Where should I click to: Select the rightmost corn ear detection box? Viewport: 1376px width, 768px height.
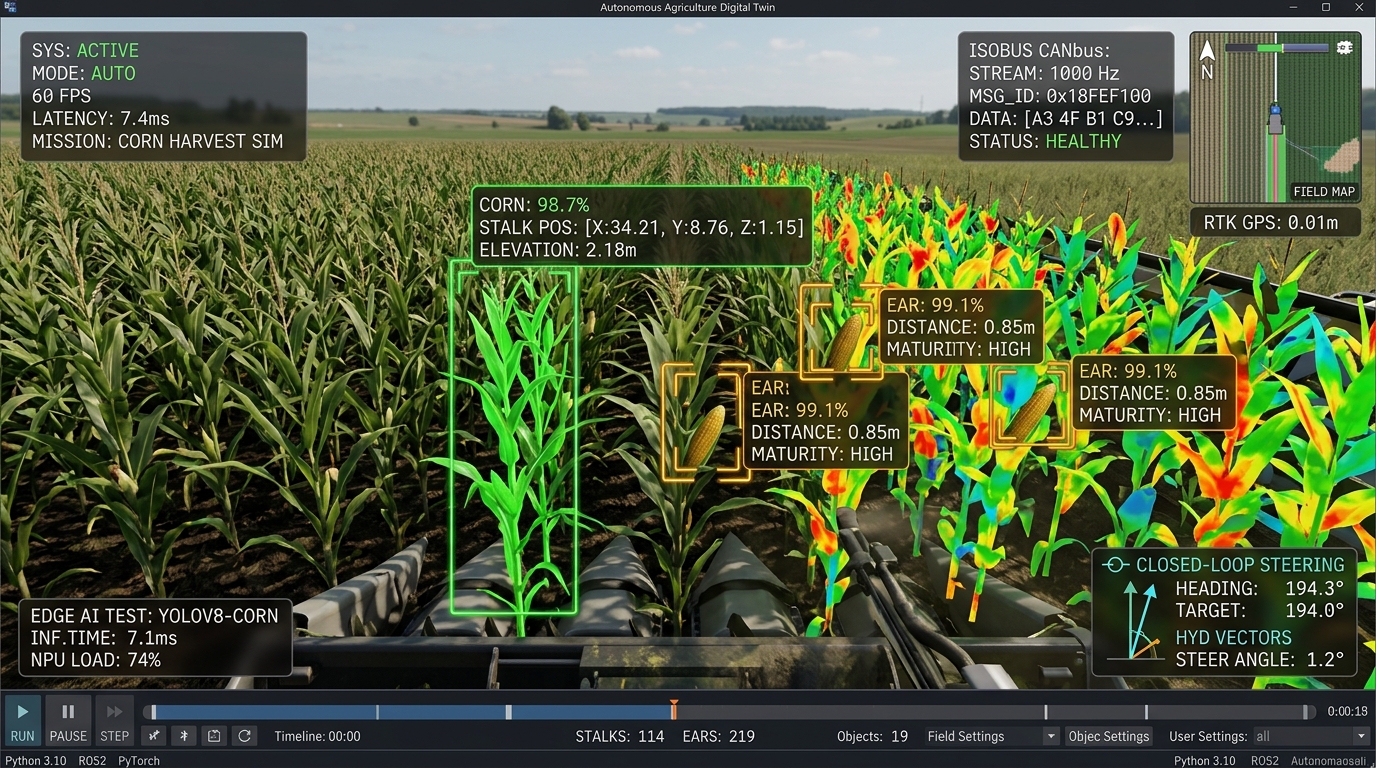(1031, 405)
